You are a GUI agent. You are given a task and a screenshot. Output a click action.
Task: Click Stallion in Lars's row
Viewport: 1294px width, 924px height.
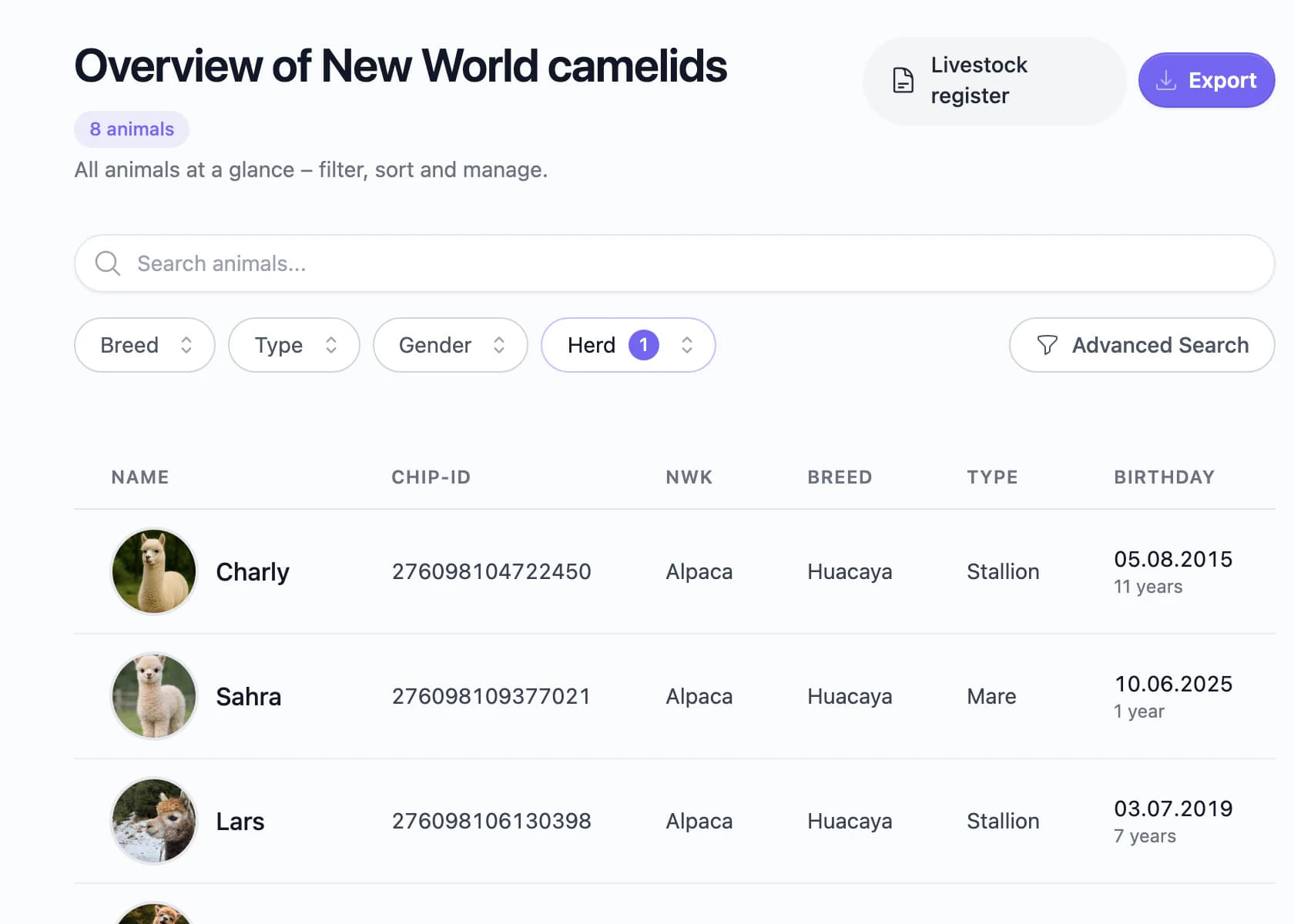coord(1003,821)
